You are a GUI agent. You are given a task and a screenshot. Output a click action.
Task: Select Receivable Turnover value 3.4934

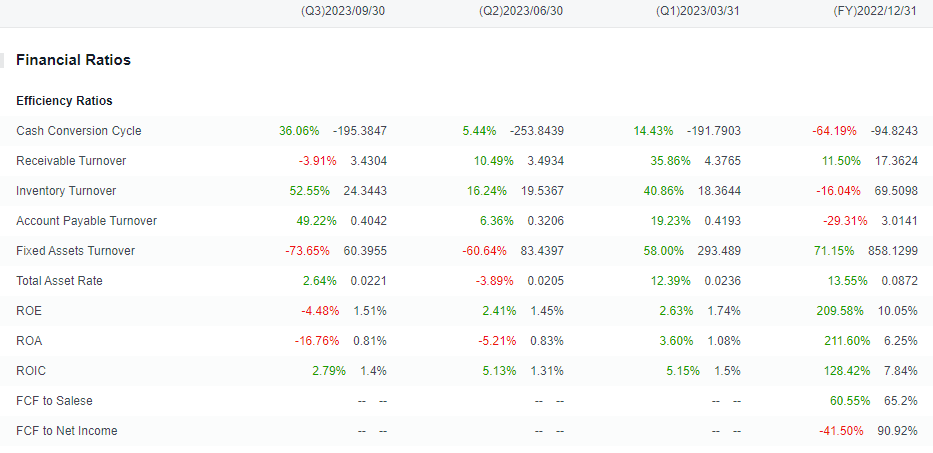(546, 161)
